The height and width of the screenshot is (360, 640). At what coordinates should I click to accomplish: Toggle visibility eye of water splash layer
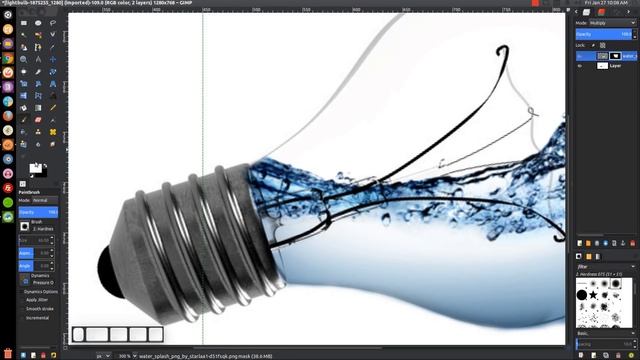(x=580, y=56)
